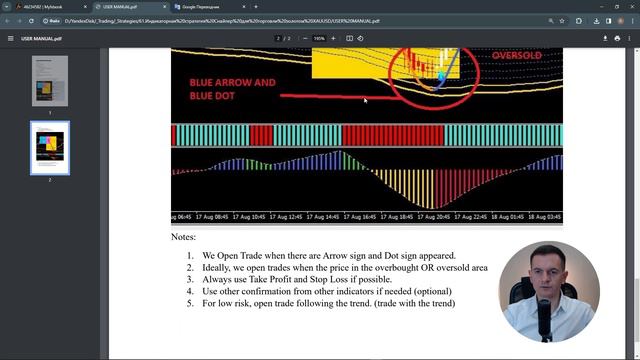640x360 pixels.
Task: Click note 'Always use Take Profit and Stop Loss'
Action: [297, 280]
